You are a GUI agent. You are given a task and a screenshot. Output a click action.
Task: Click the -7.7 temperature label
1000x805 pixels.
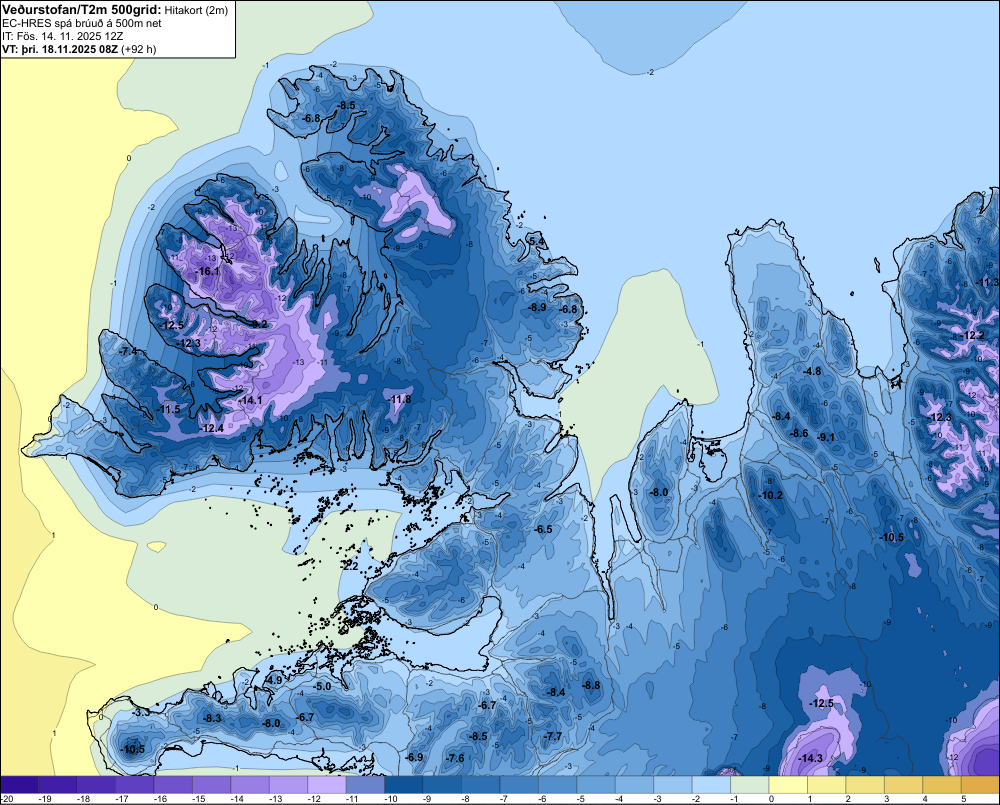pos(553,736)
